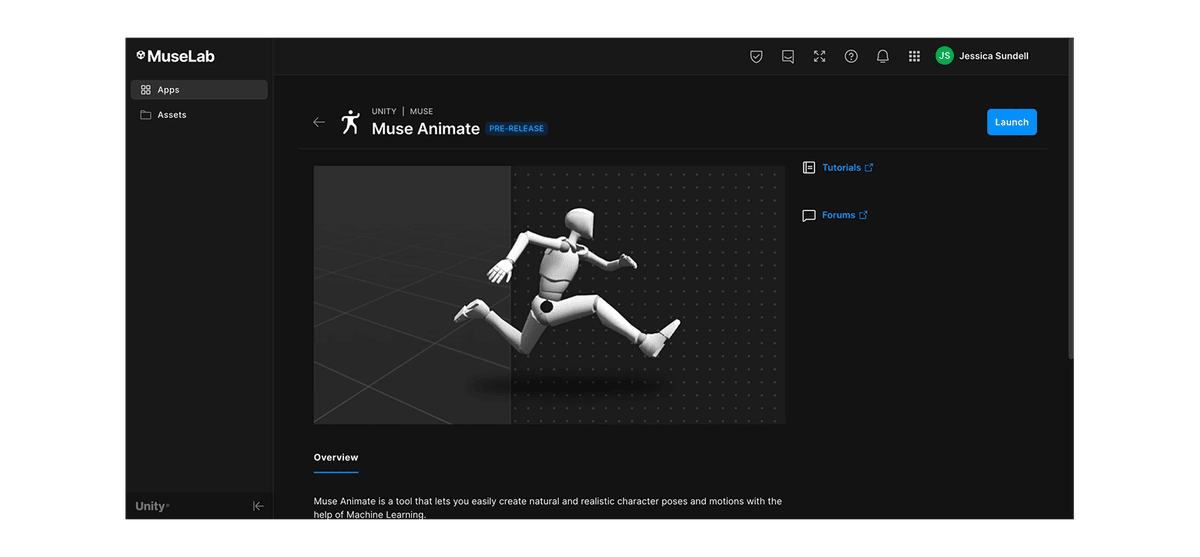Click the shield check icon in header
1200x557 pixels.
756,56
